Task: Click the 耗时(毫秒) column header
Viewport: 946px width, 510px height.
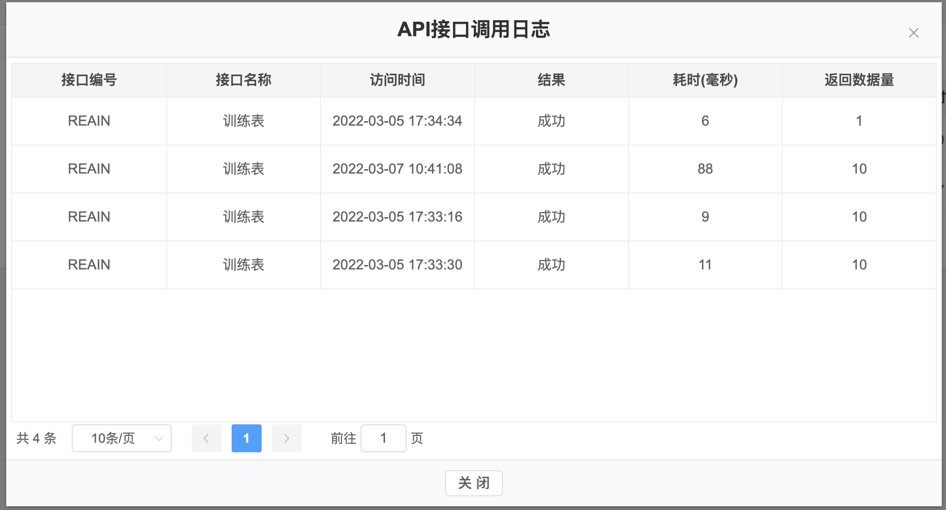Action: 705,80
